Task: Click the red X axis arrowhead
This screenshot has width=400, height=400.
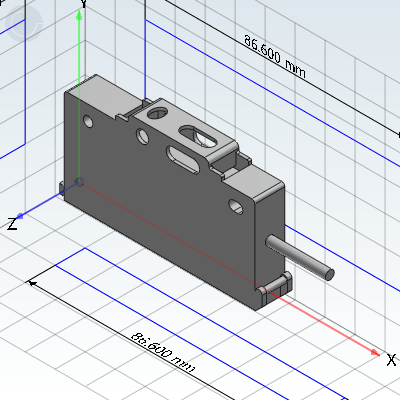Action: [x=375, y=352]
